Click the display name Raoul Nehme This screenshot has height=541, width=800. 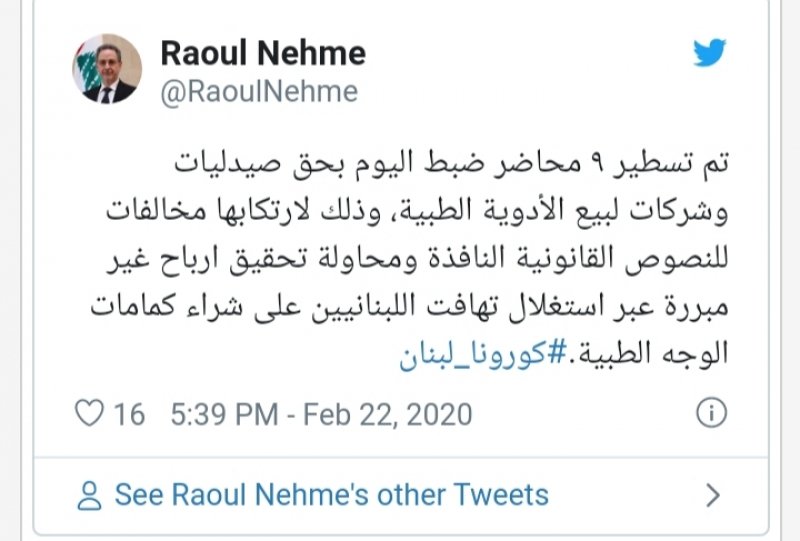pos(263,52)
